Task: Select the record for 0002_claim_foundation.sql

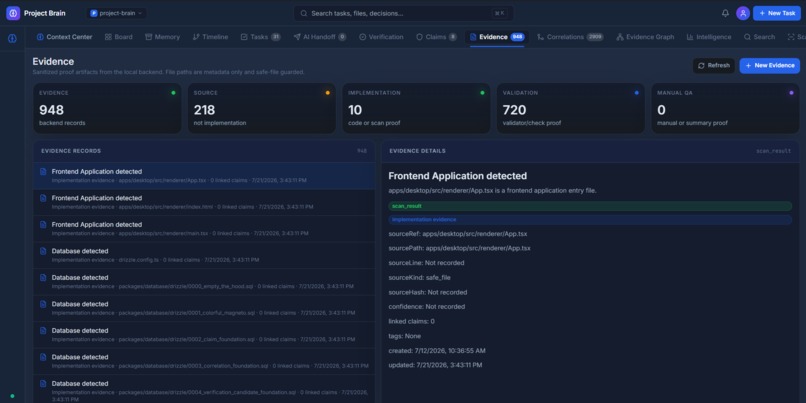Action: [x=204, y=335]
